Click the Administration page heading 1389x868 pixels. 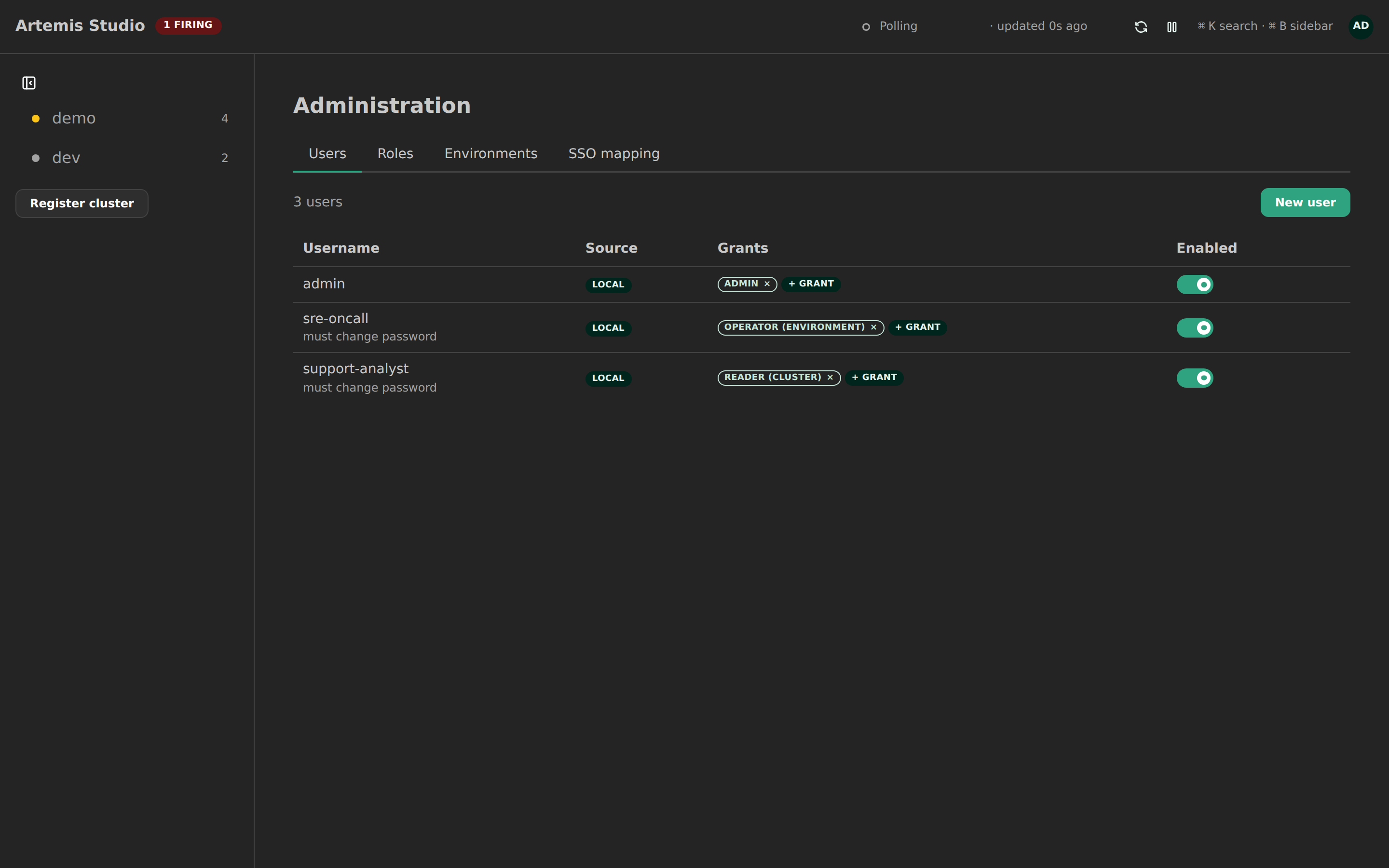click(381, 106)
